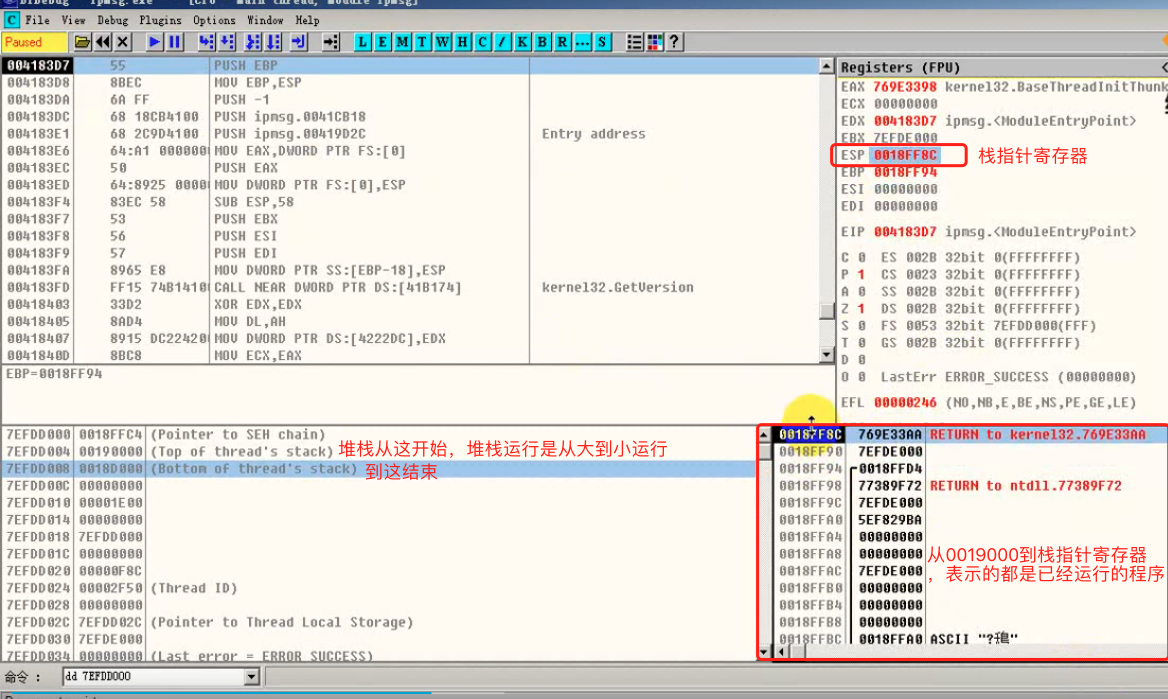Viewport: 1168px width, 699px height.
Task: Click the Step into toolbar icon
Action: tap(206, 42)
